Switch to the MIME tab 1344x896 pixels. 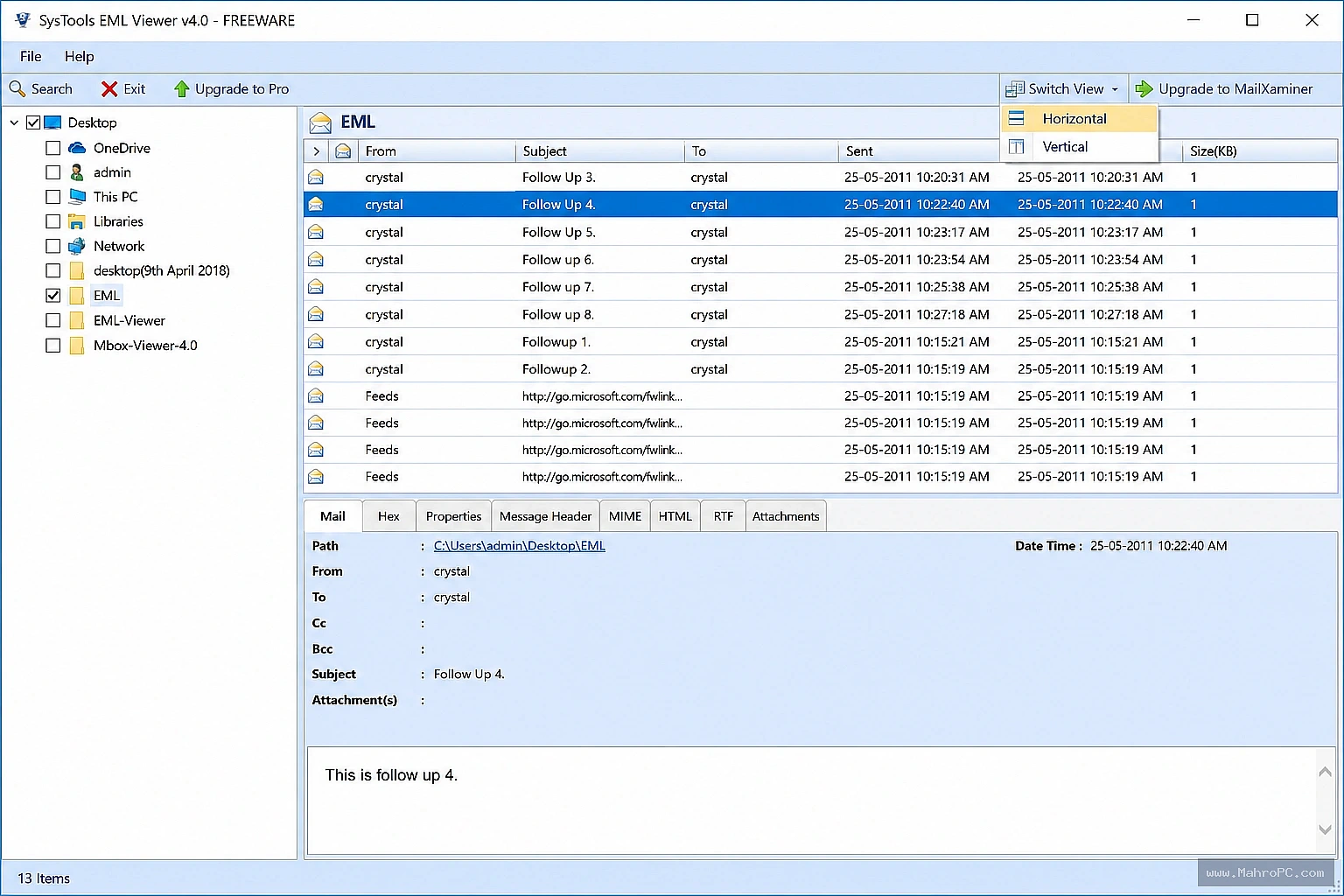click(x=625, y=516)
